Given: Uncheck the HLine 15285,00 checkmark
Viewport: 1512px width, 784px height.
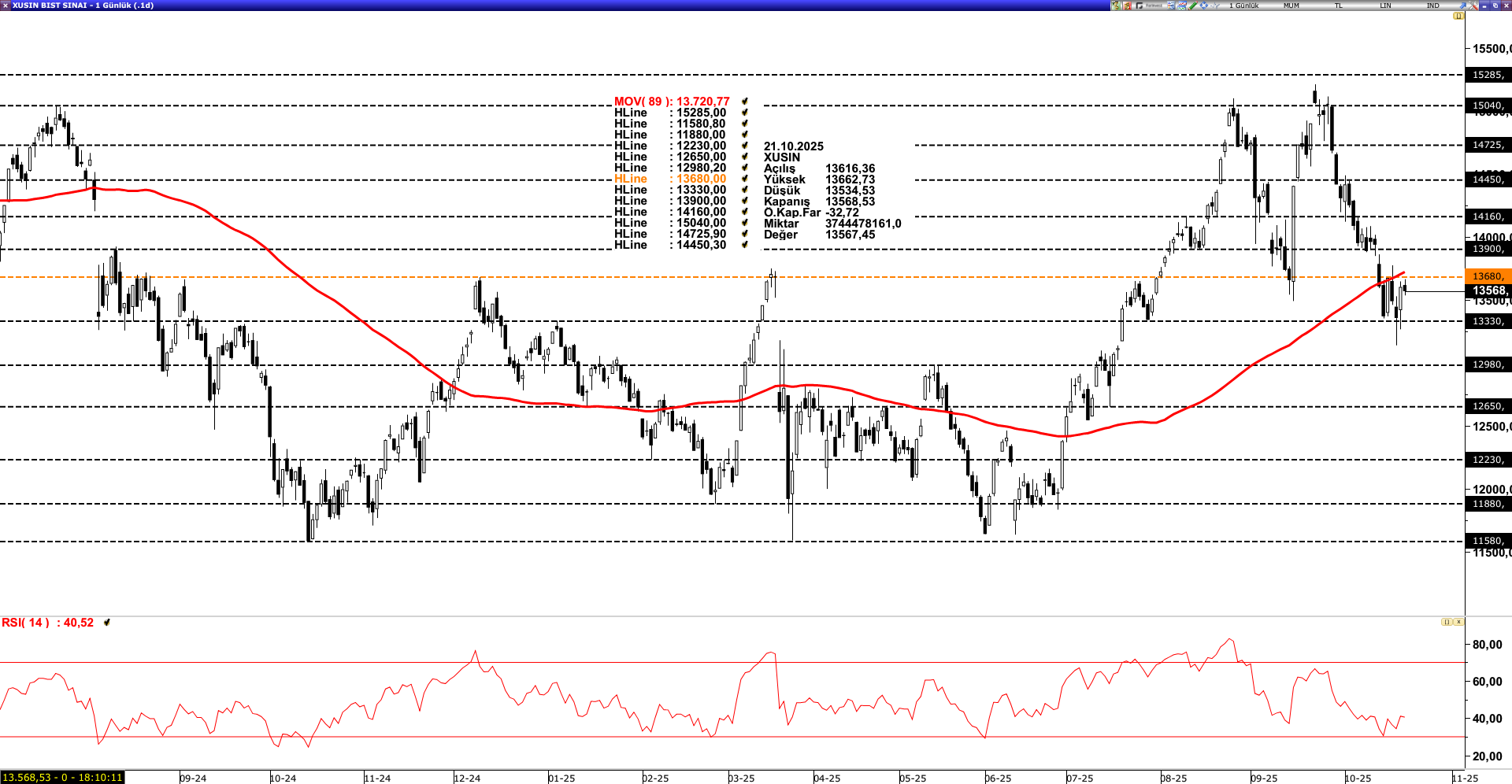Looking at the screenshot, I should pos(744,113).
